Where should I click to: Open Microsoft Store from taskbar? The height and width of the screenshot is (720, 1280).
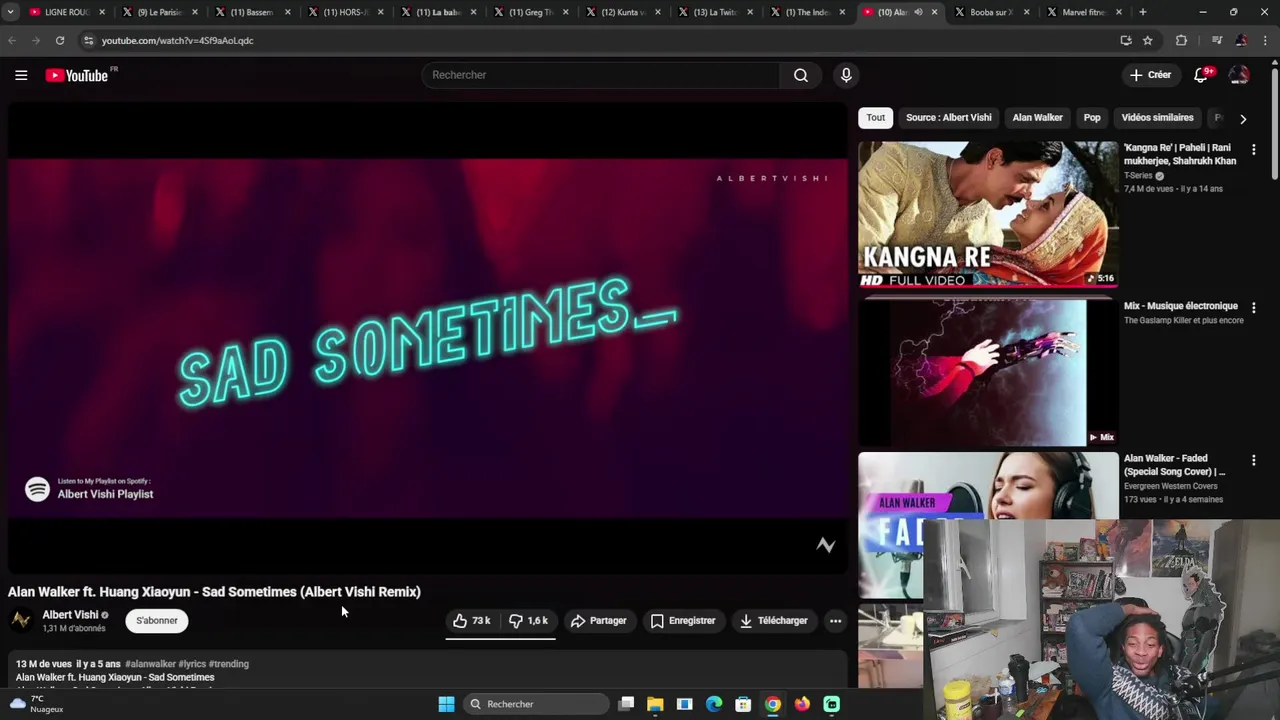743,704
